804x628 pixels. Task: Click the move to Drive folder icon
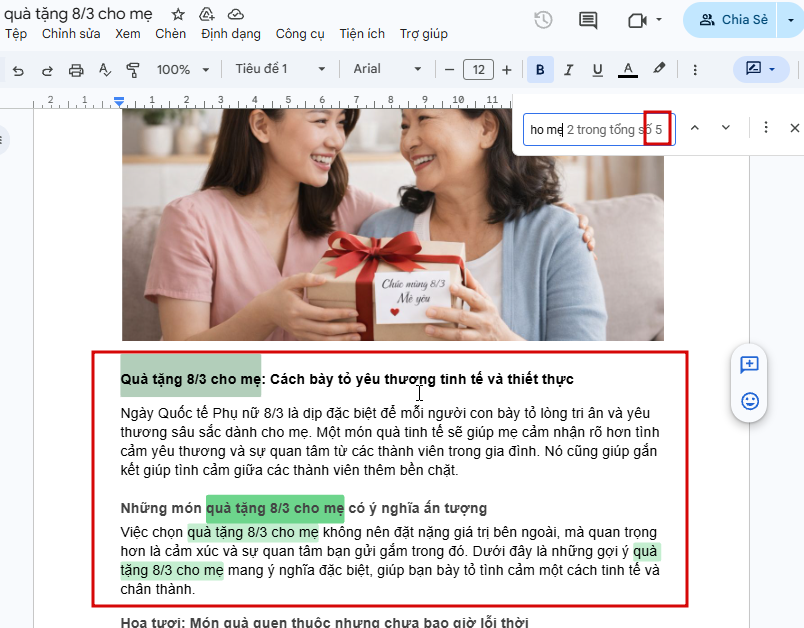[x=206, y=14]
